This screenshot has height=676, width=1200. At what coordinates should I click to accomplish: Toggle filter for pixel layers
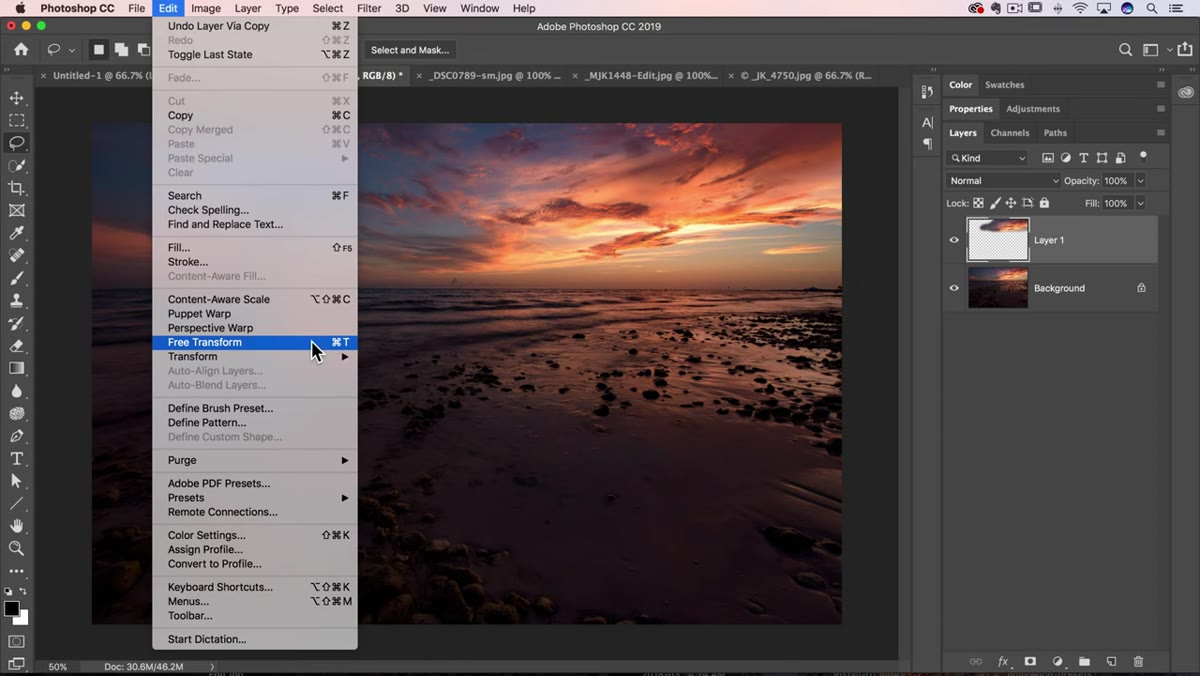coord(1048,158)
